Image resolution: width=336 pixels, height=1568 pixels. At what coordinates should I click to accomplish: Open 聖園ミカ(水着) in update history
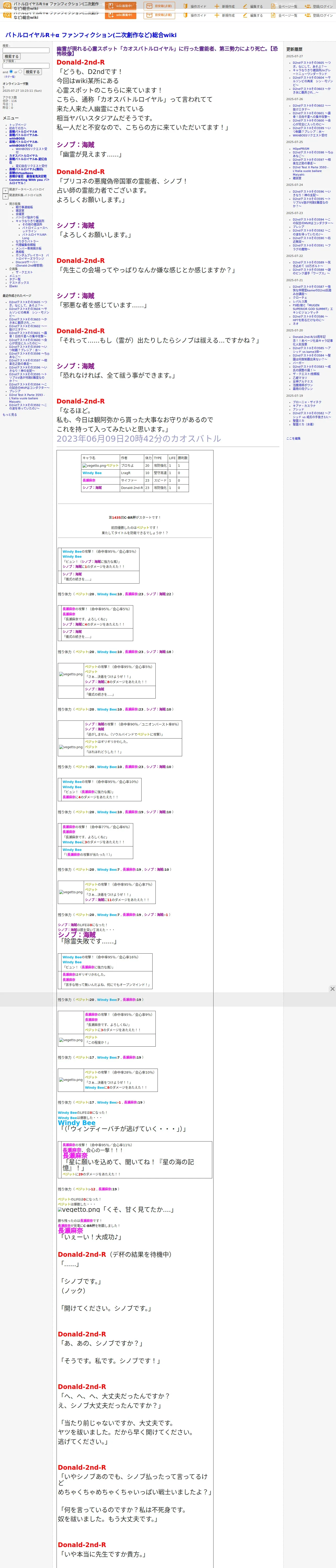coord(303,424)
